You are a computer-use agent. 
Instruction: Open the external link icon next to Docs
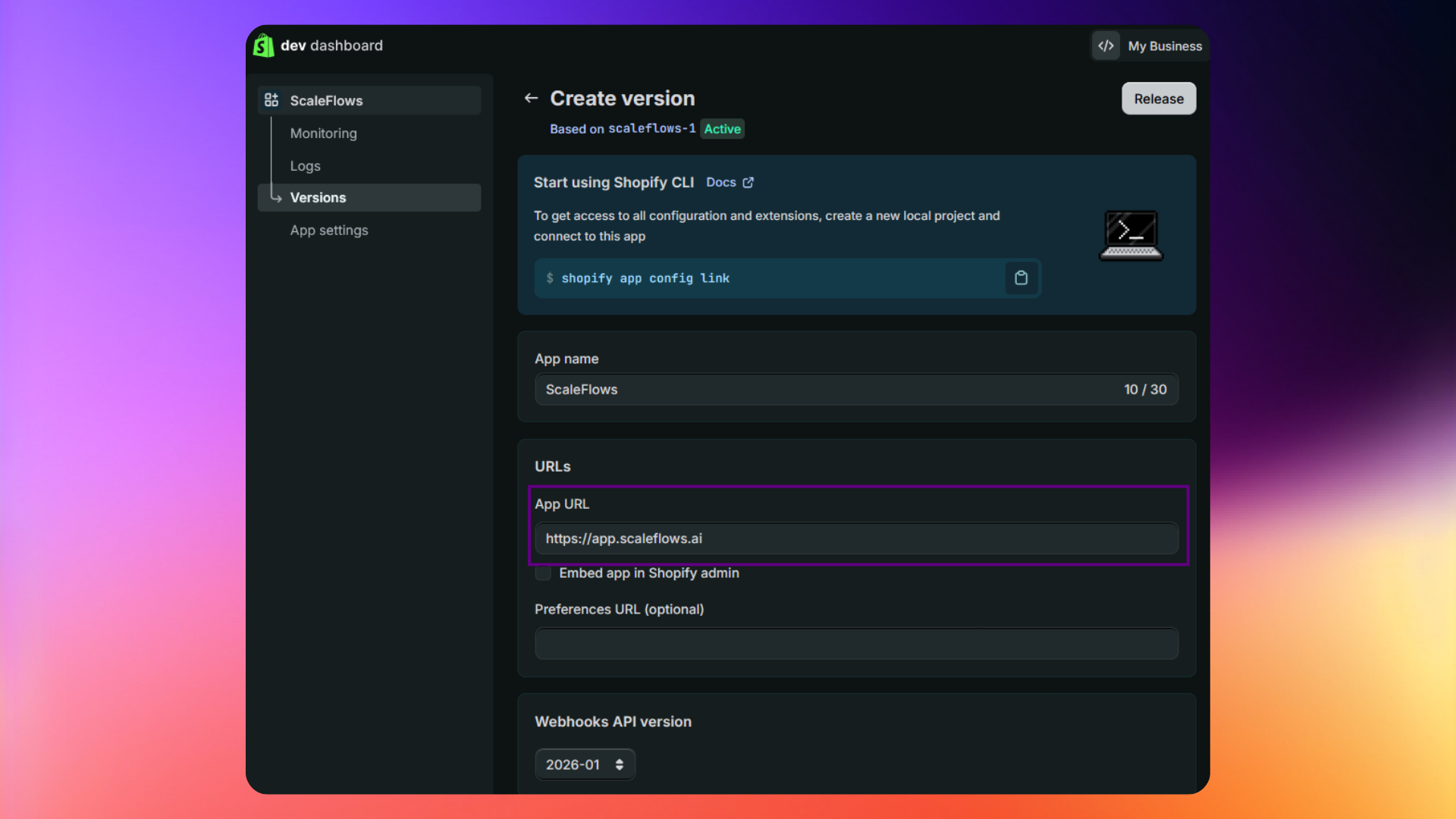748,183
